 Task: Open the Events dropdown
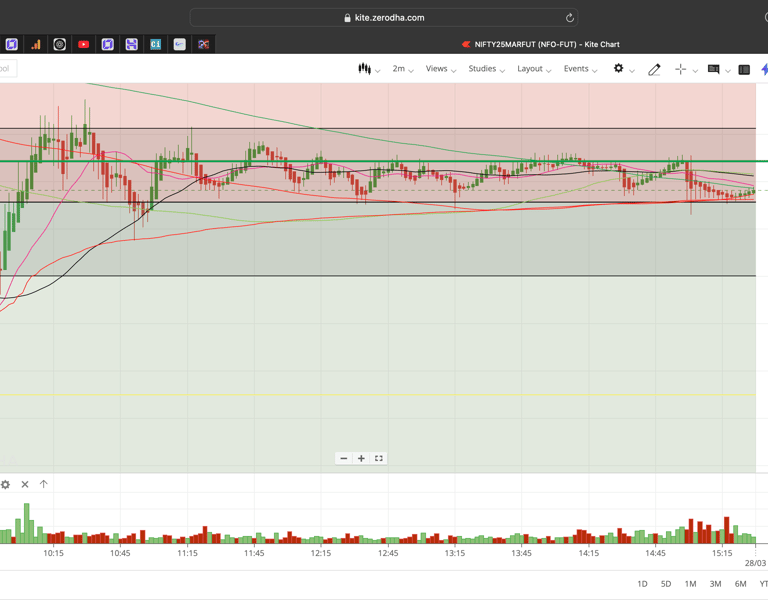tap(580, 69)
